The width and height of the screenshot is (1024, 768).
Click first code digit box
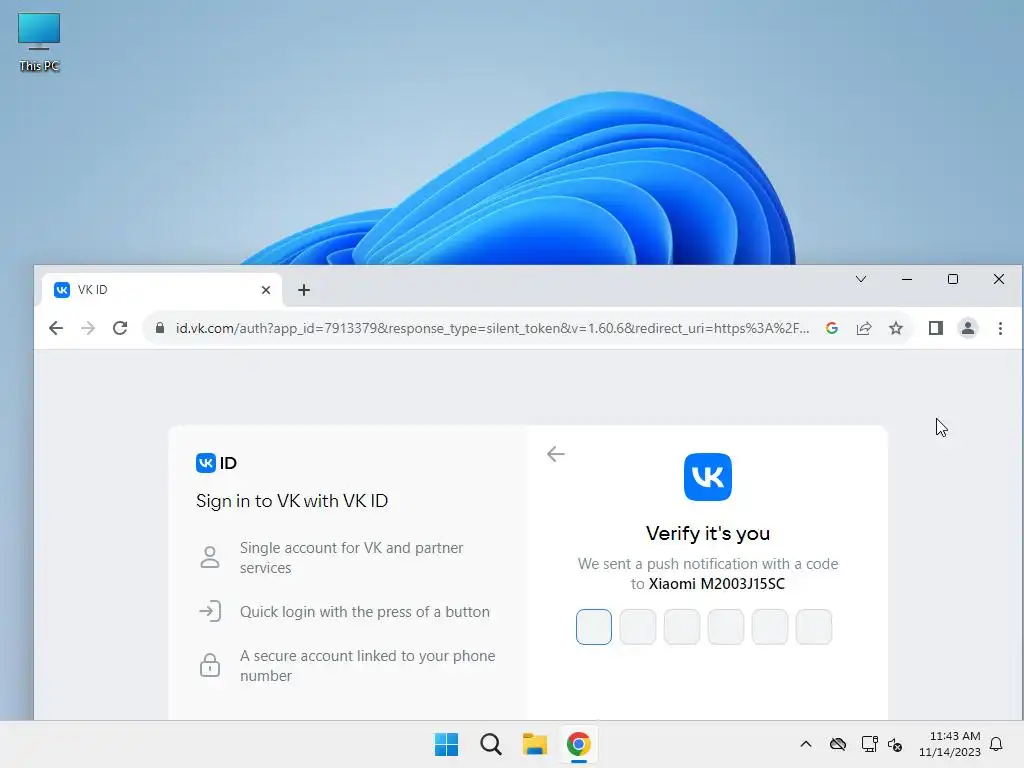[594, 627]
